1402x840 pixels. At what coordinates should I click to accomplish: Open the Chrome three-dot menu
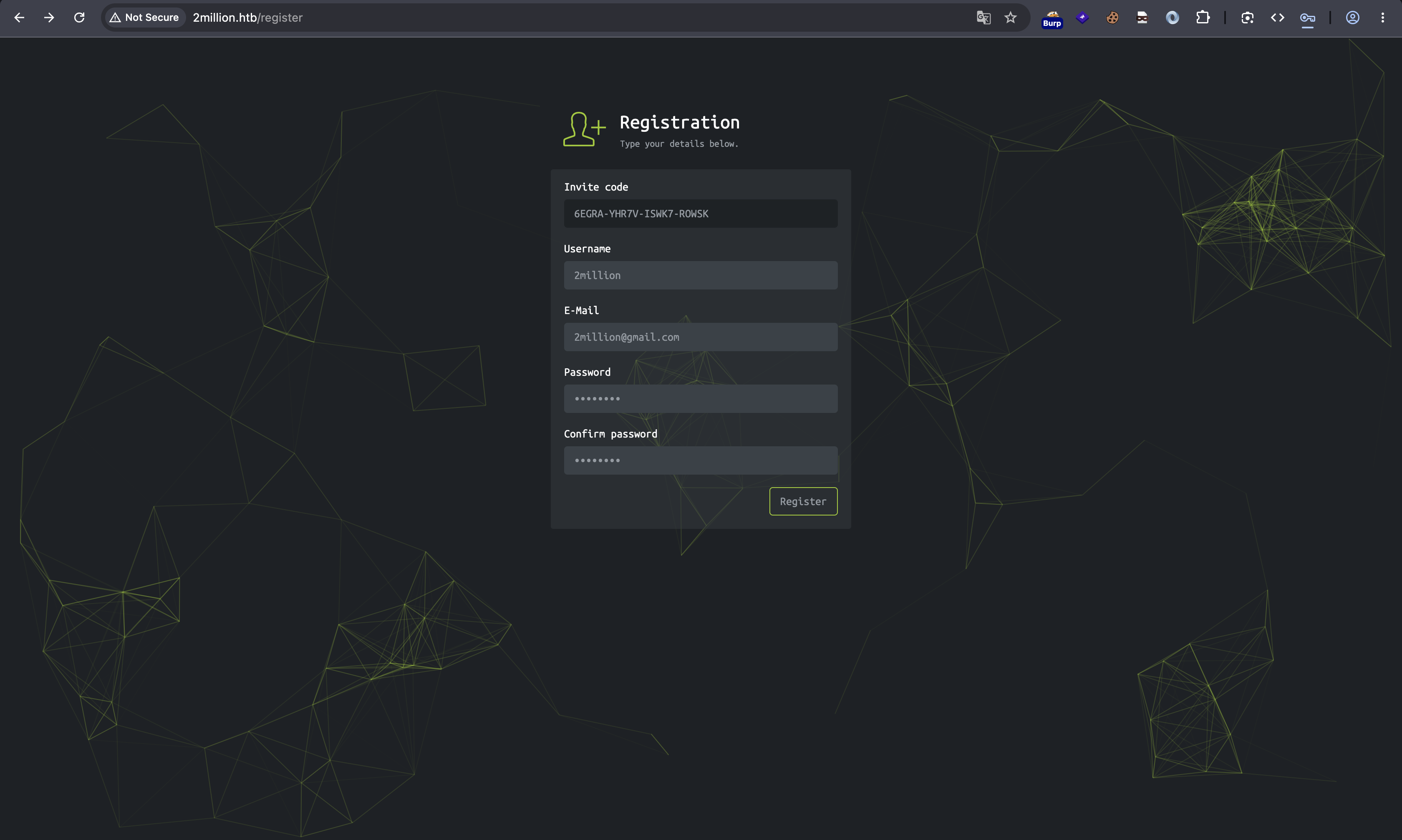1383,18
